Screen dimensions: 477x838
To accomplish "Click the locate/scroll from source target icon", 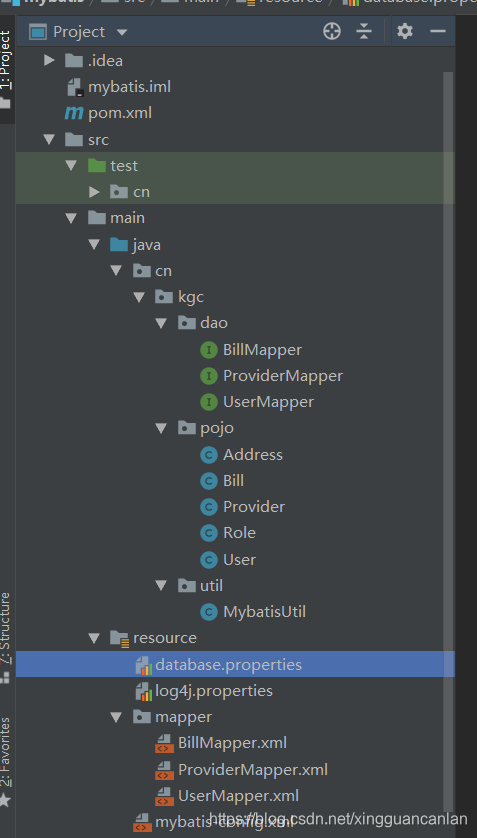I will click(332, 32).
